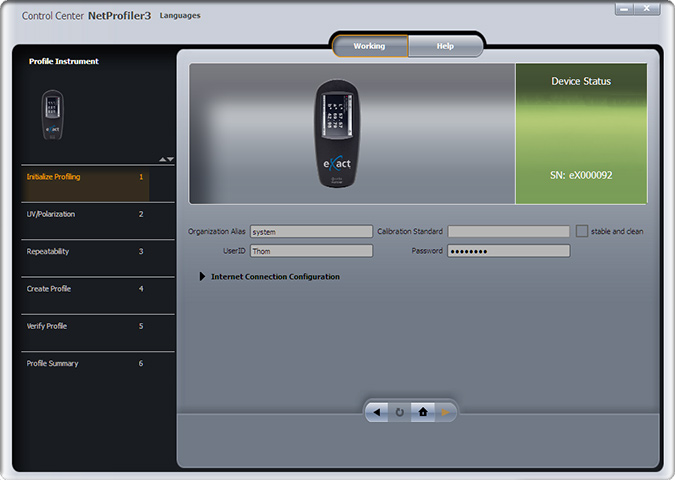
Task: Click the Calibration Standard input field
Action: [509, 232]
